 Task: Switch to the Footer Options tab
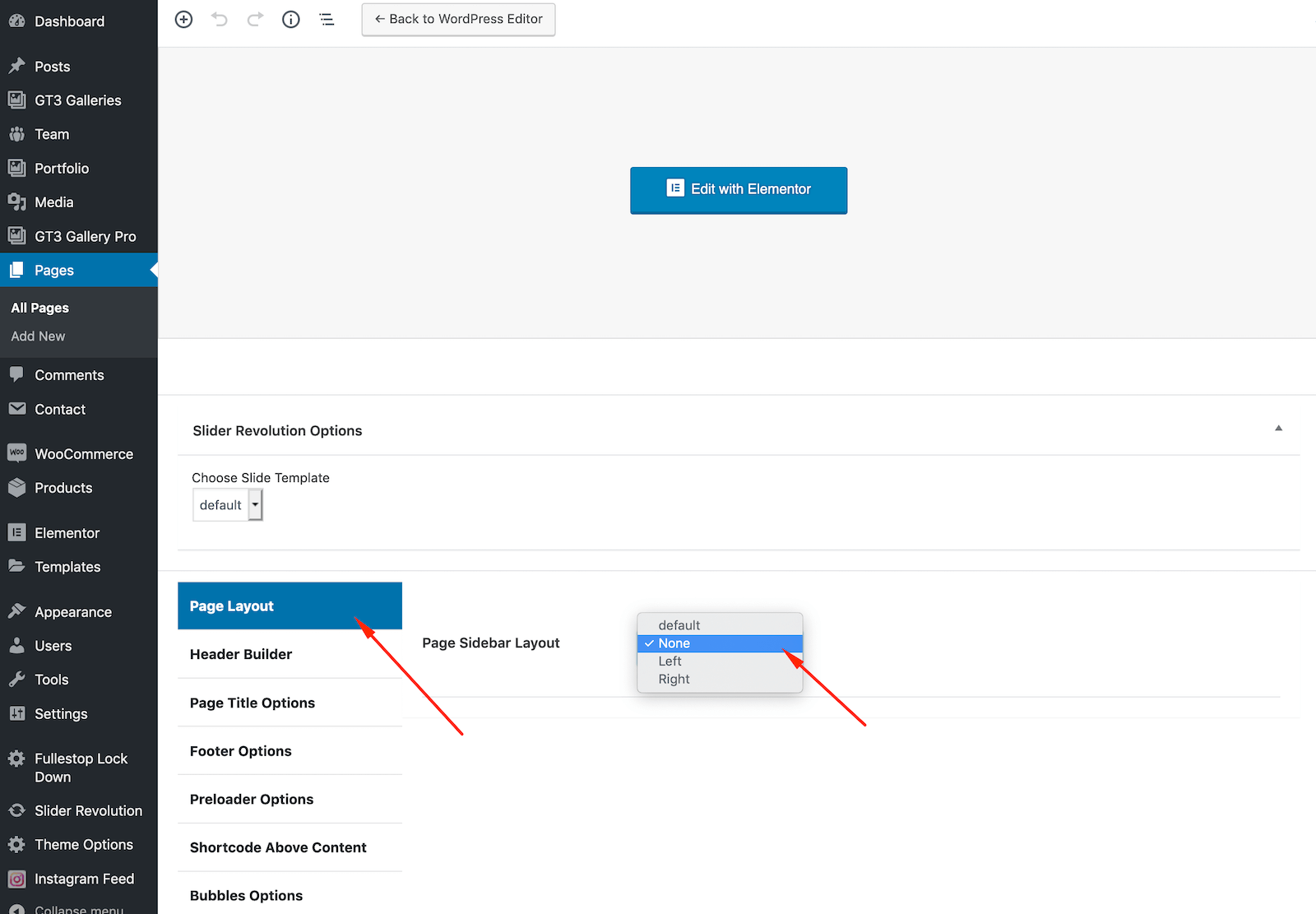tap(290, 751)
